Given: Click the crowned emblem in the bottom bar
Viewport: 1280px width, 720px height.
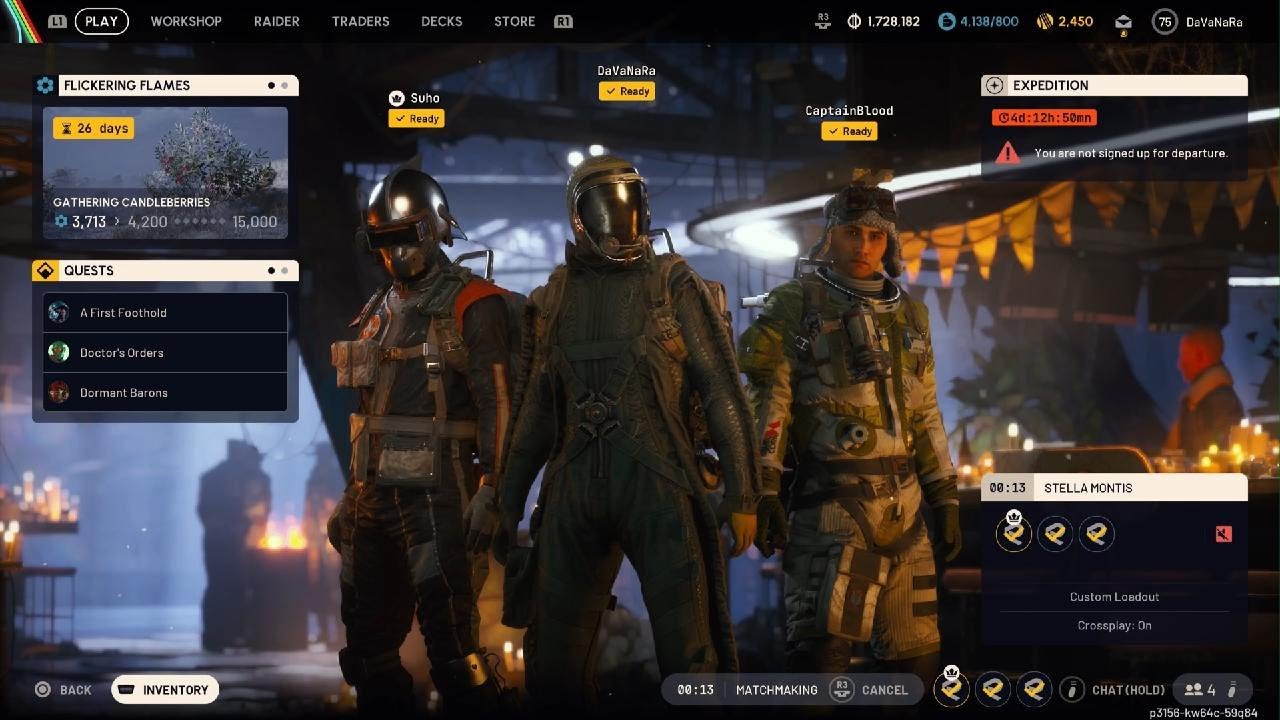Looking at the screenshot, I should (x=951, y=687).
